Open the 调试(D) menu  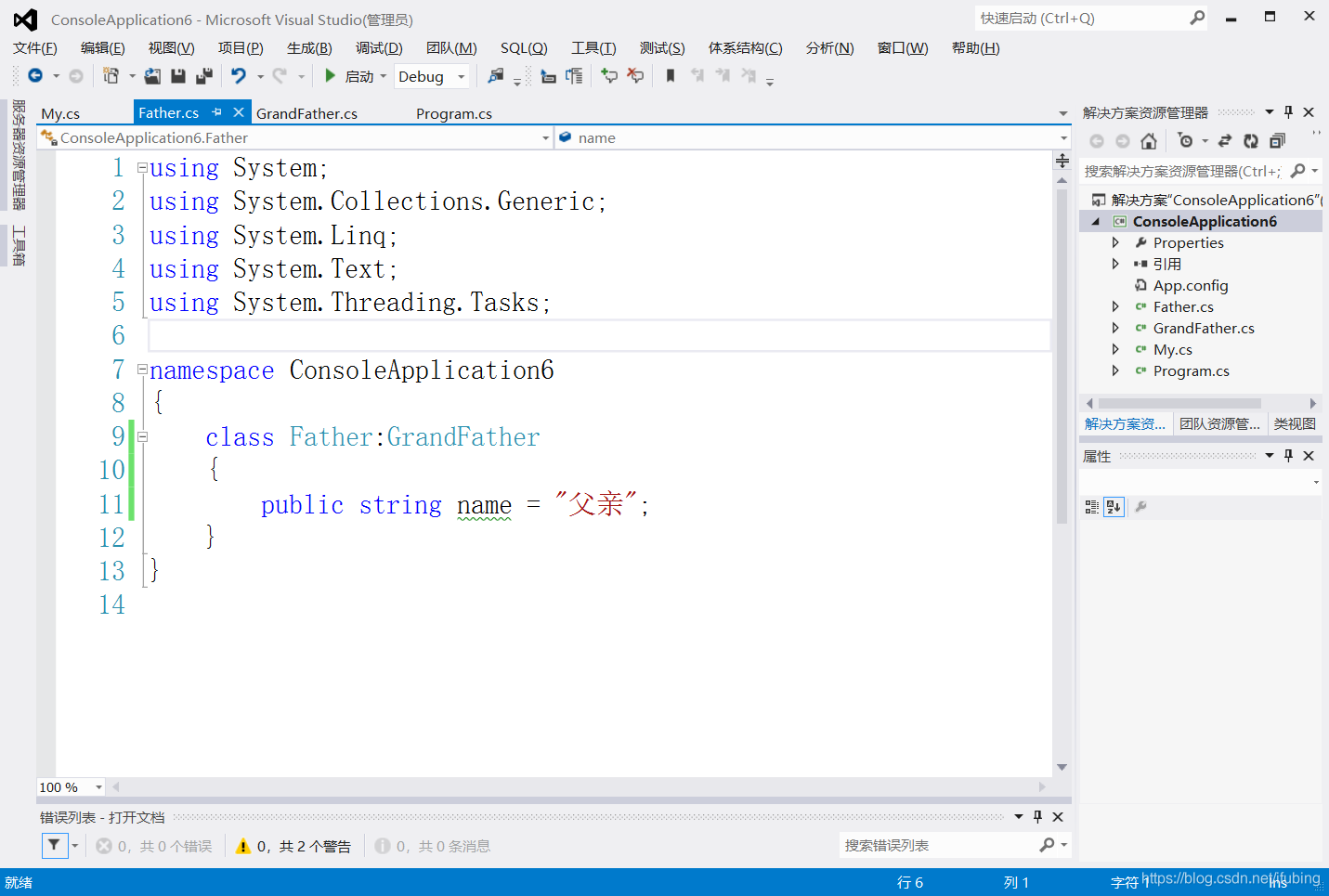(379, 48)
